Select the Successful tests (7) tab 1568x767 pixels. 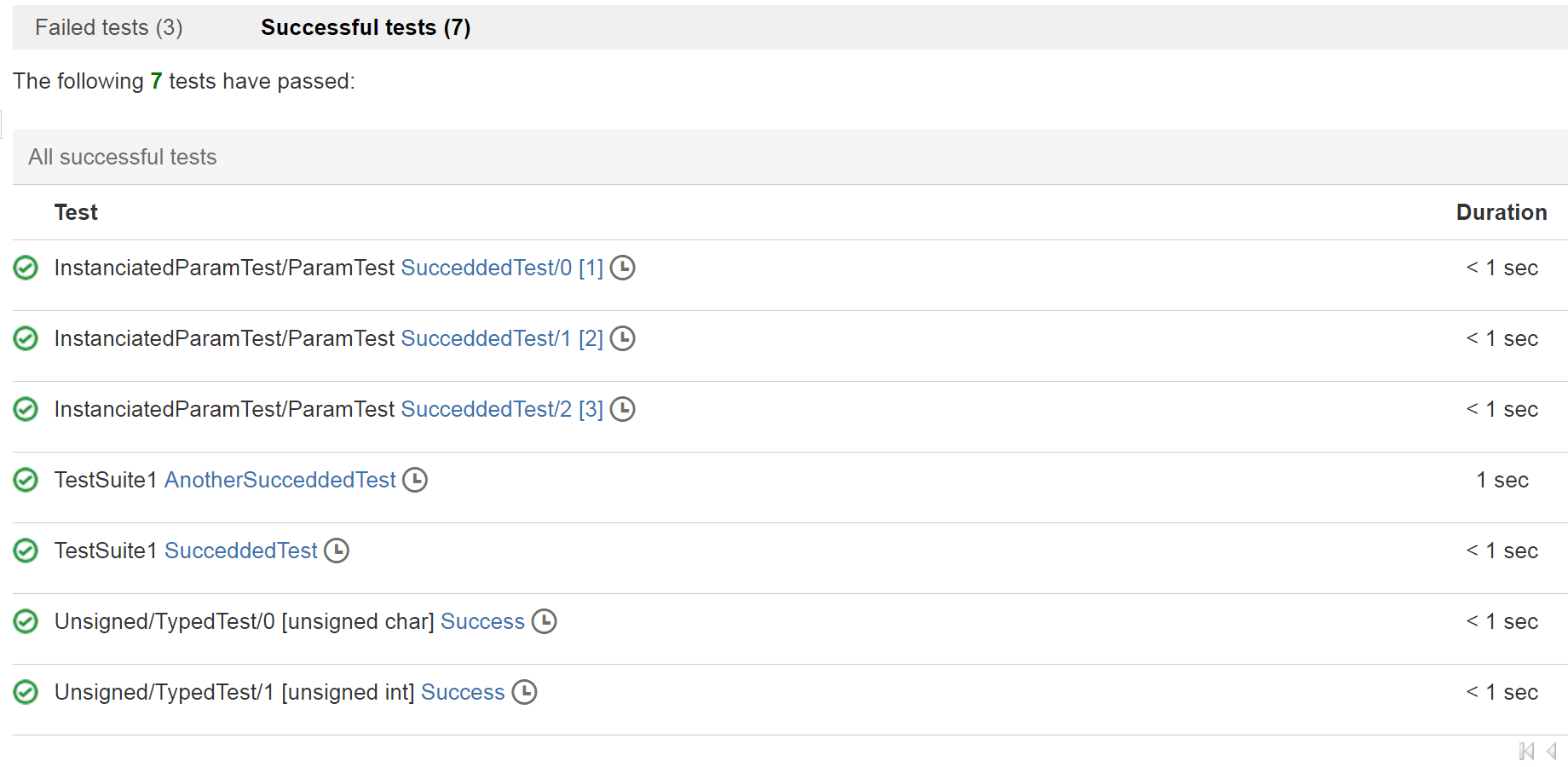pyautogui.click(x=366, y=27)
